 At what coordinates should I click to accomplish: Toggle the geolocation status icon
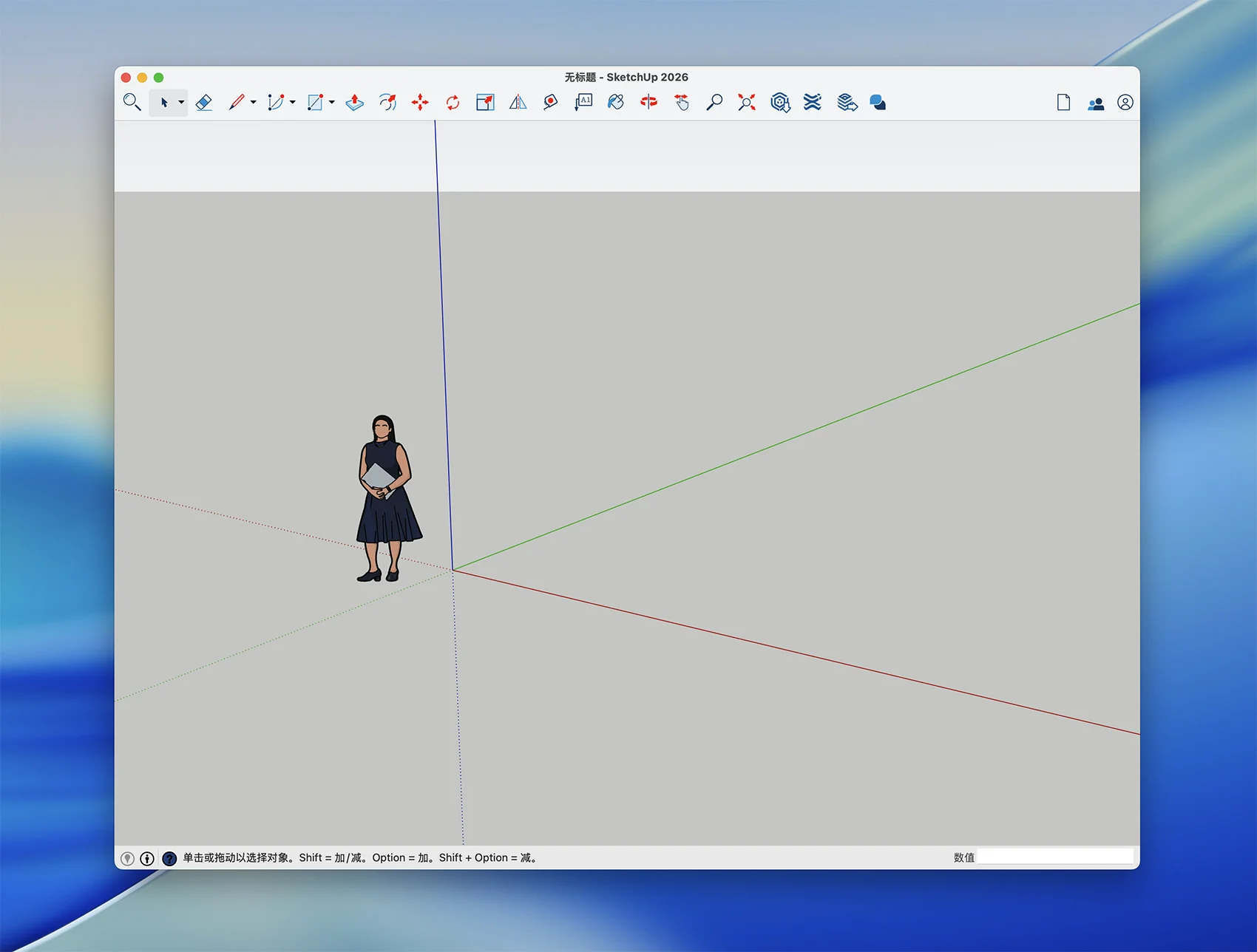[x=127, y=858]
